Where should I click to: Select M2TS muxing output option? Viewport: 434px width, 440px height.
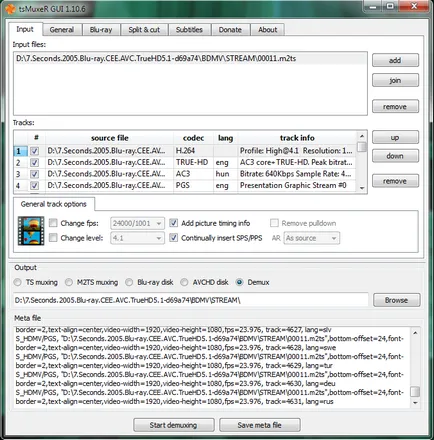coord(69,282)
